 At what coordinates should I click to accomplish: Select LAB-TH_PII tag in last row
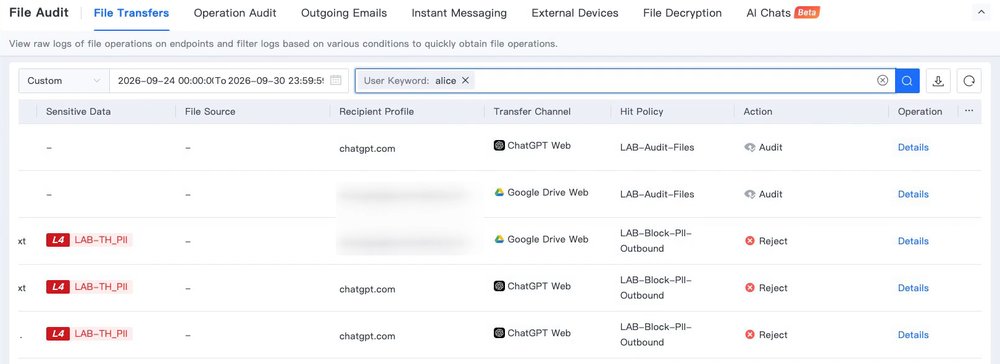click(101, 333)
